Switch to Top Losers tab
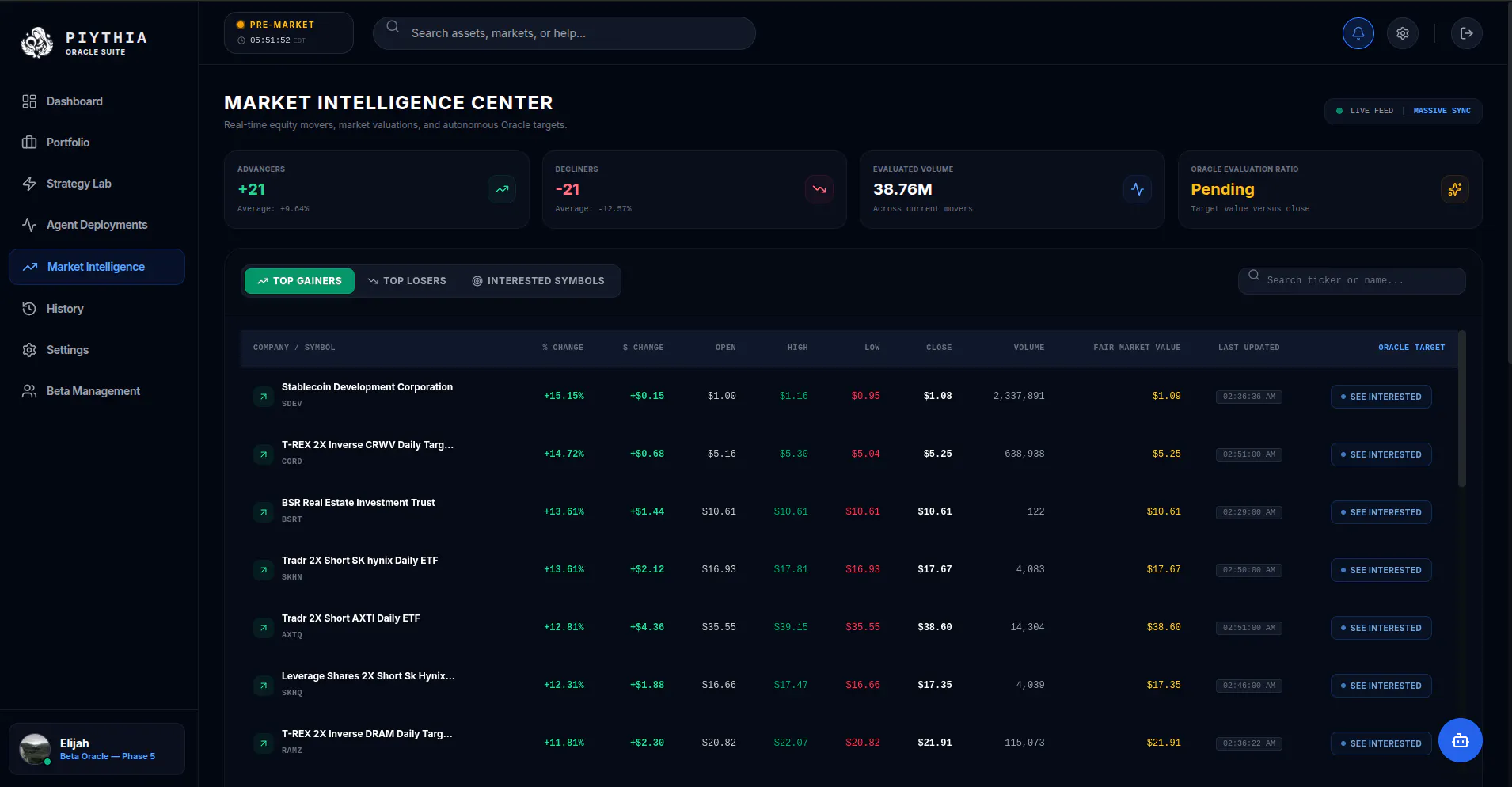Viewport: 1512px width, 787px height. (407, 281)
